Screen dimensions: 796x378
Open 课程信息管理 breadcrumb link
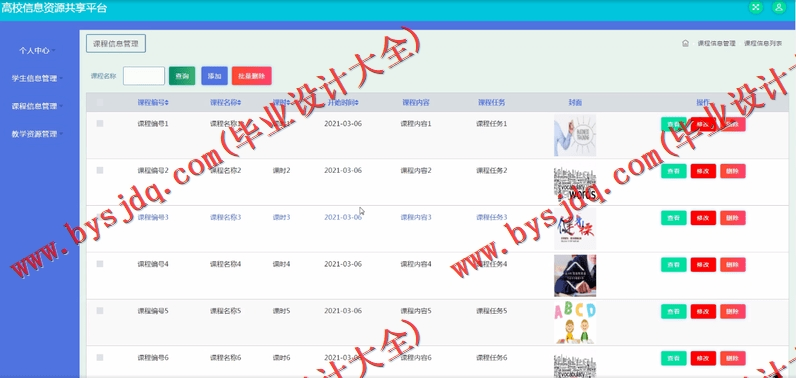[716, 44]
